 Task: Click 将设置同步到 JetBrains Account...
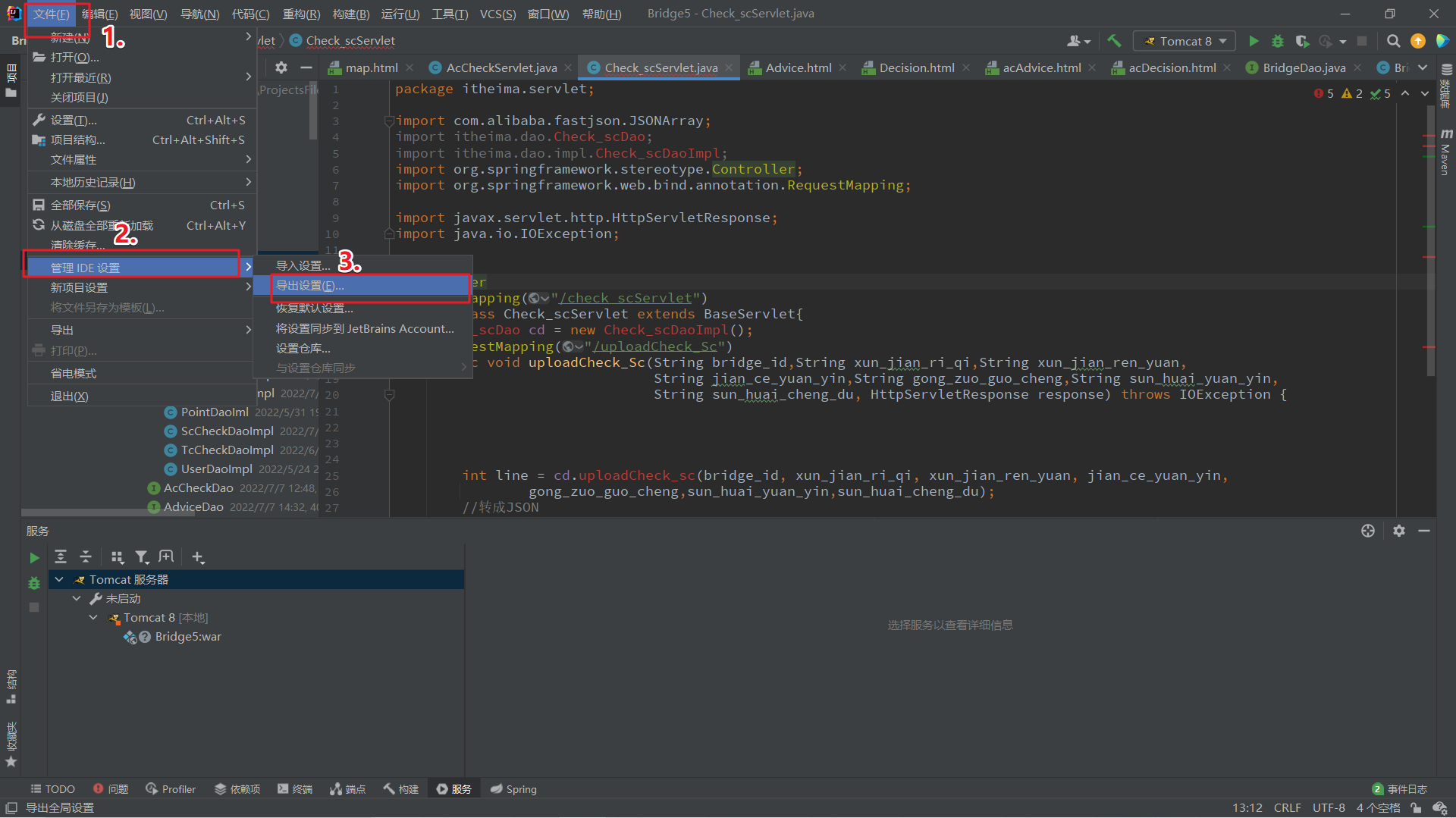363,328
